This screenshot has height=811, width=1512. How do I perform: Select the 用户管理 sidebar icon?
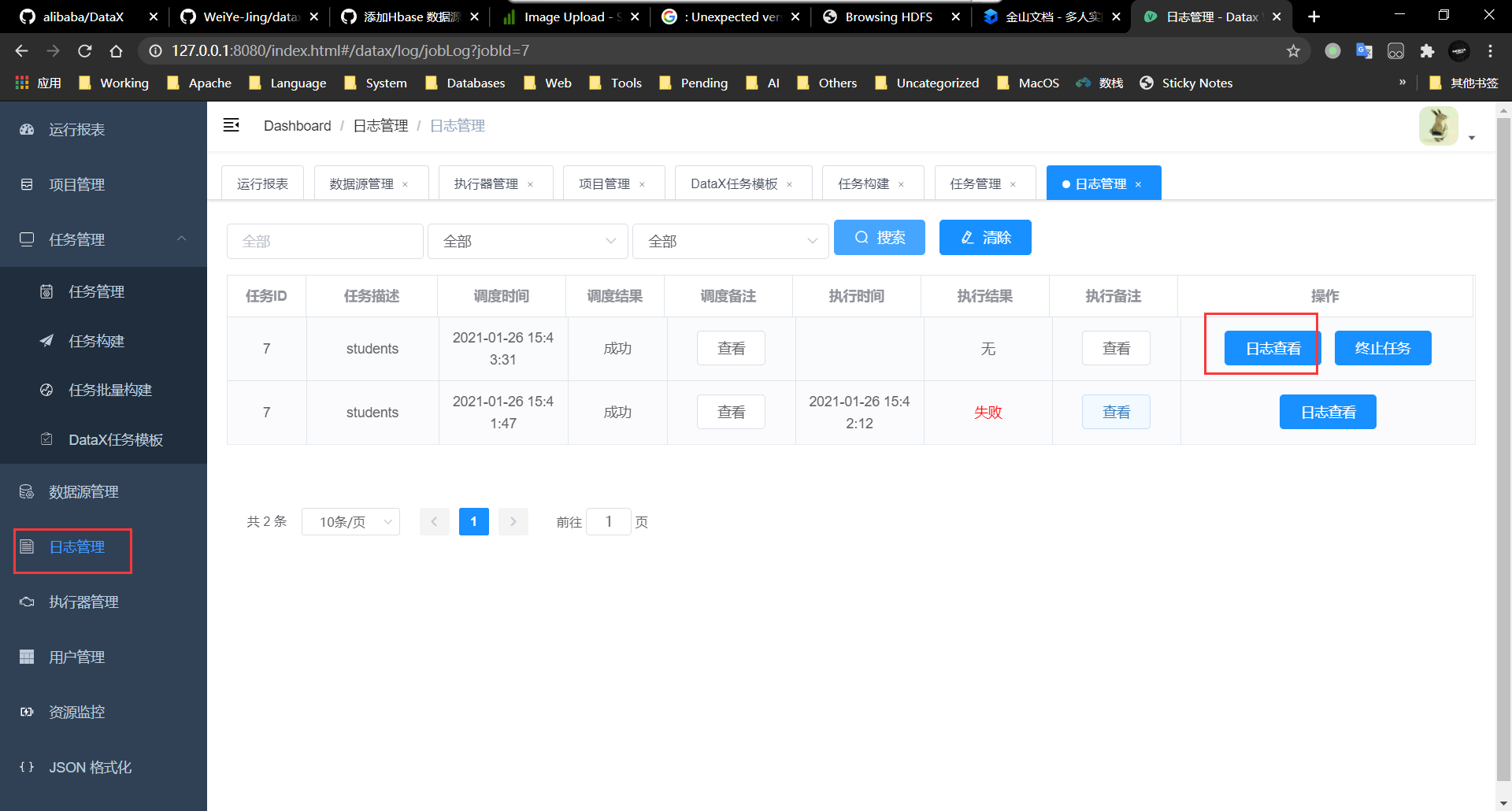point(27,657)
